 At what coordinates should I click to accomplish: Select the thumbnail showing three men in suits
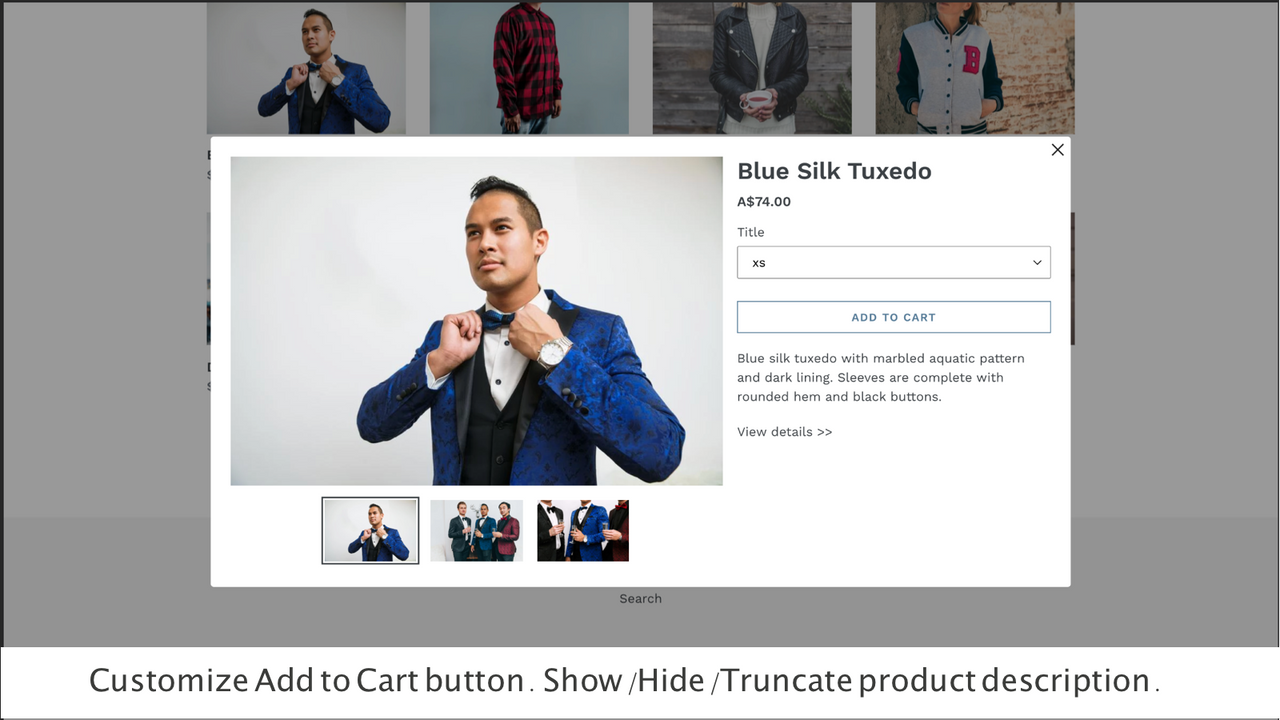[476, 531]
